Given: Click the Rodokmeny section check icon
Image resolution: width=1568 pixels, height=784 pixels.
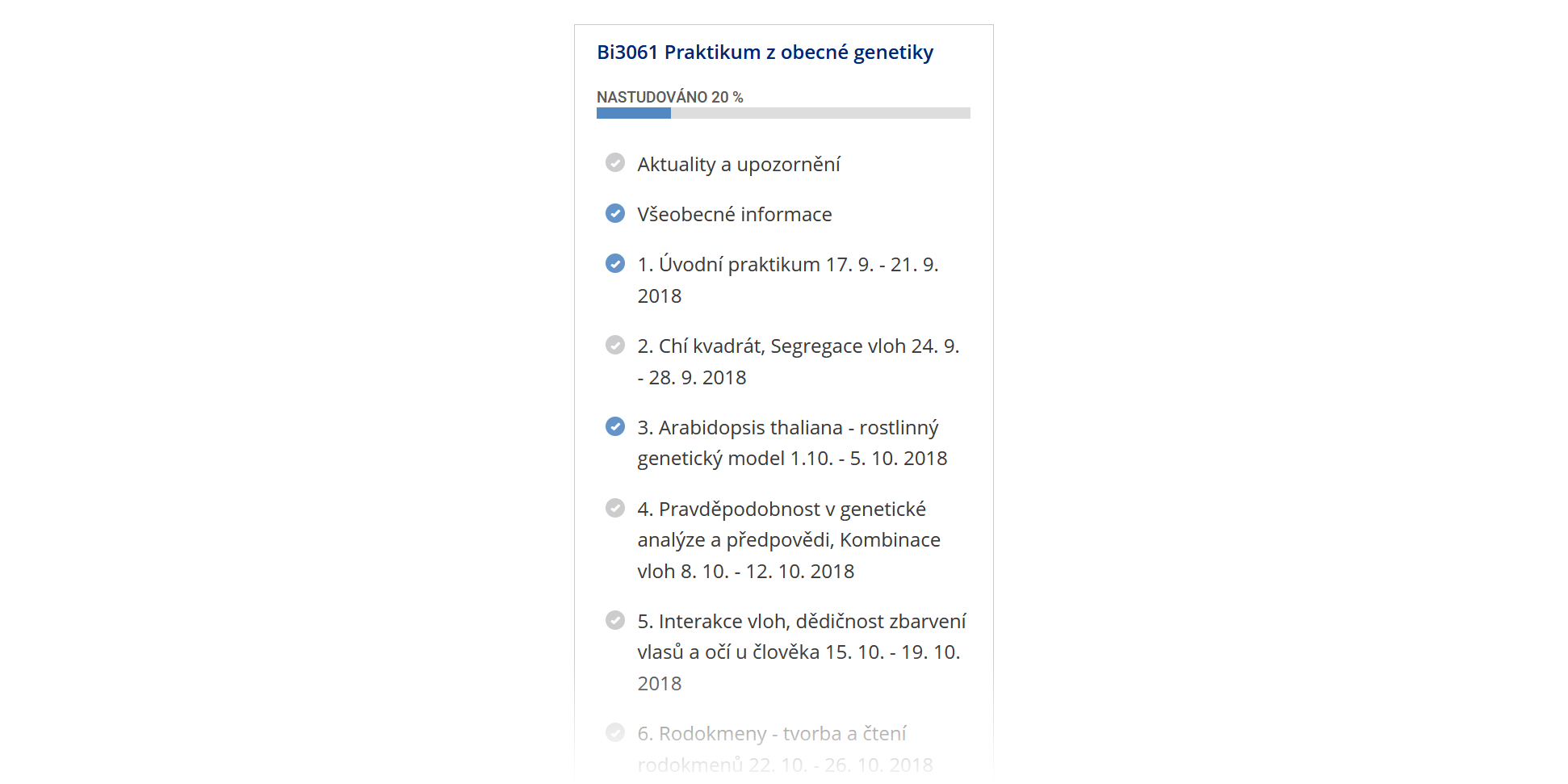Looking at the screenshot, I should (614, 732).
